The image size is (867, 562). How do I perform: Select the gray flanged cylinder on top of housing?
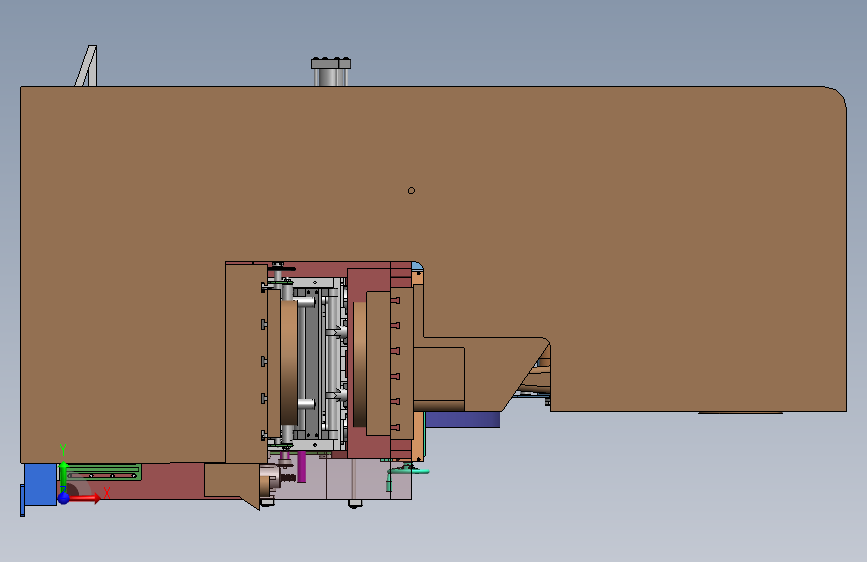331,71
